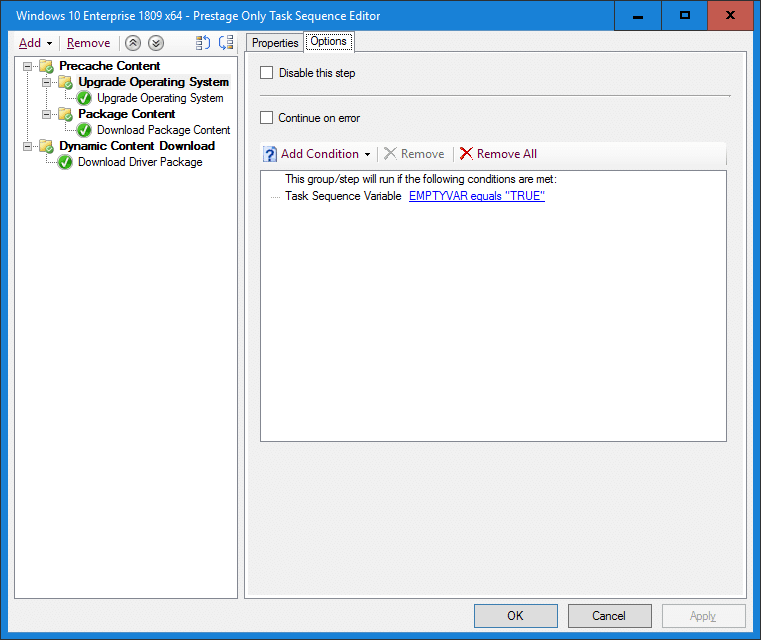Click the Task Sequence Variable condition text

tap(343, 196)
